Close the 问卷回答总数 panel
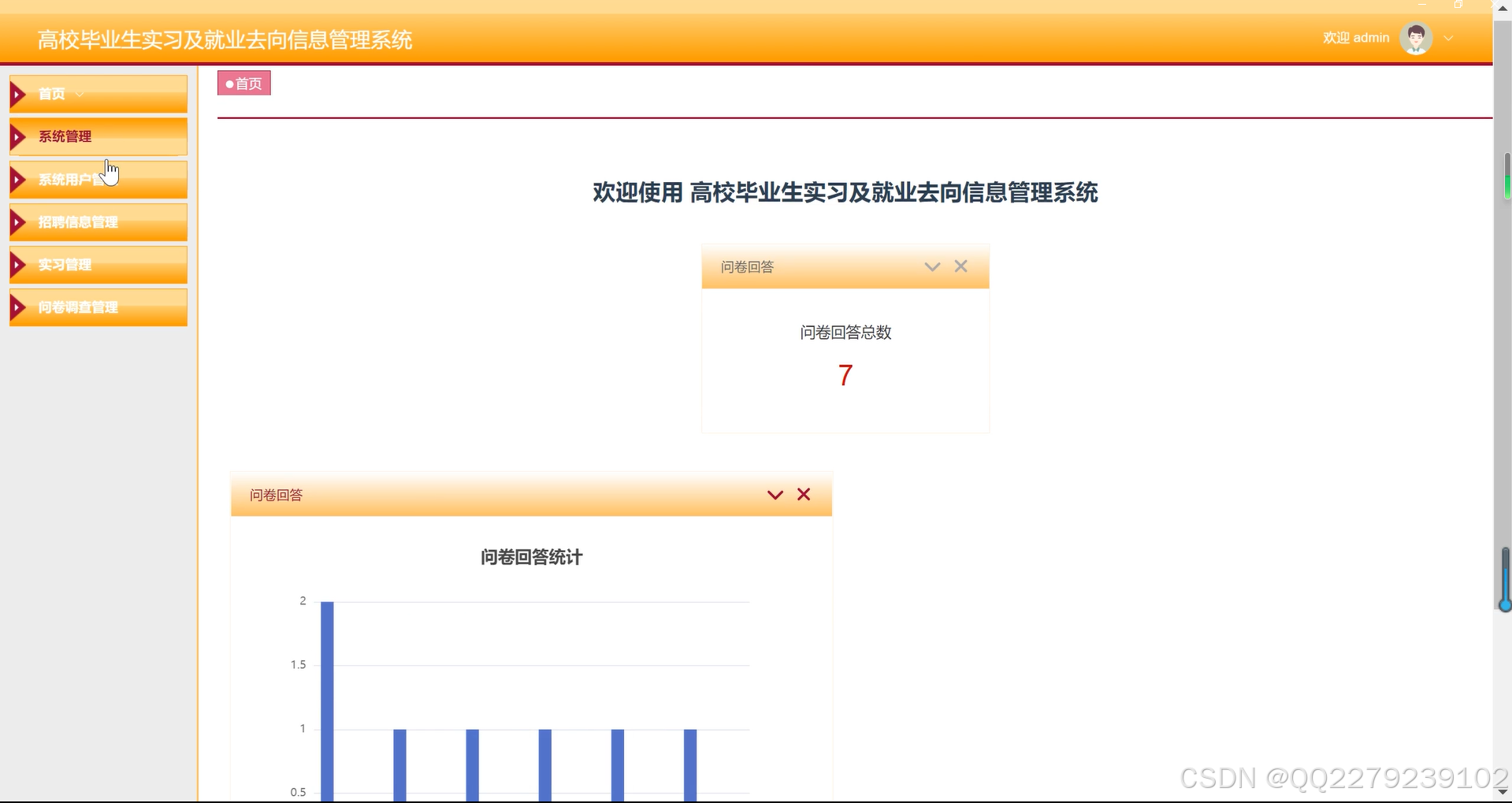This screenshot has height=803, width=1512. point(960,266)
